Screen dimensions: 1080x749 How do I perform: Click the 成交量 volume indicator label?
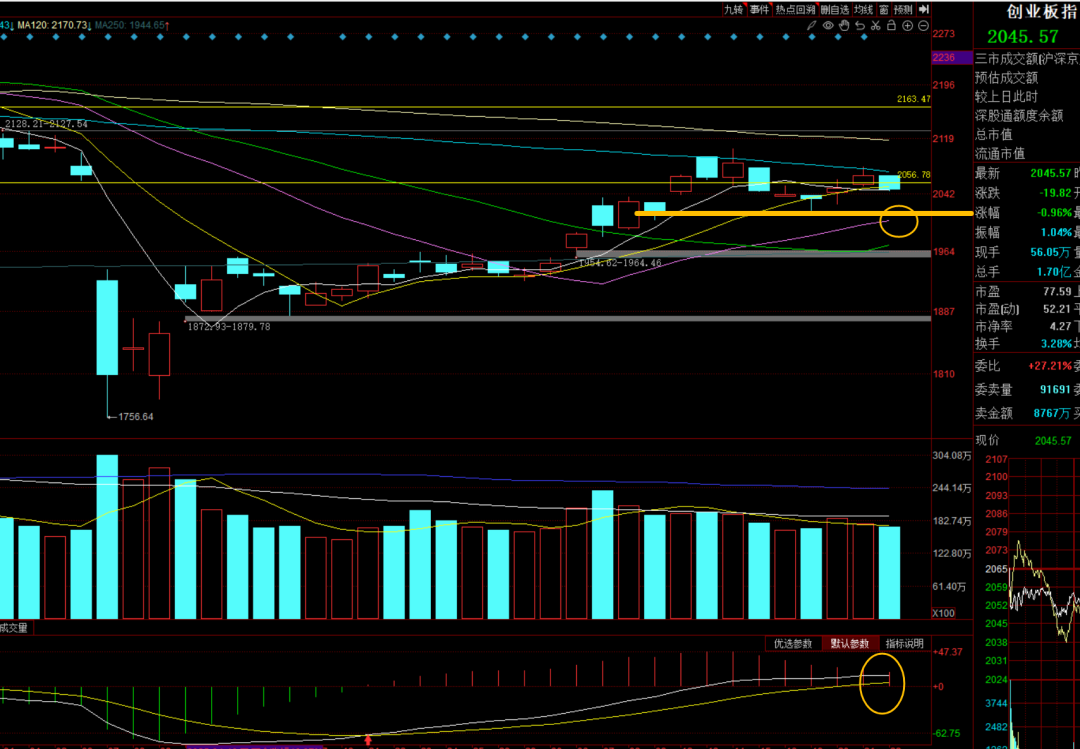click(x=14, y=628)
